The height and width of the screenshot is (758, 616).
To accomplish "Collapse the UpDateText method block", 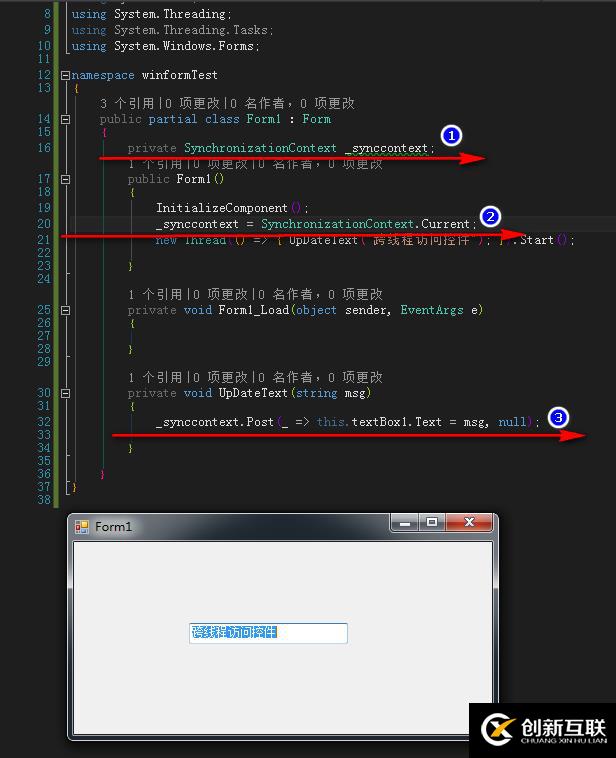I will tap(65, 394).
